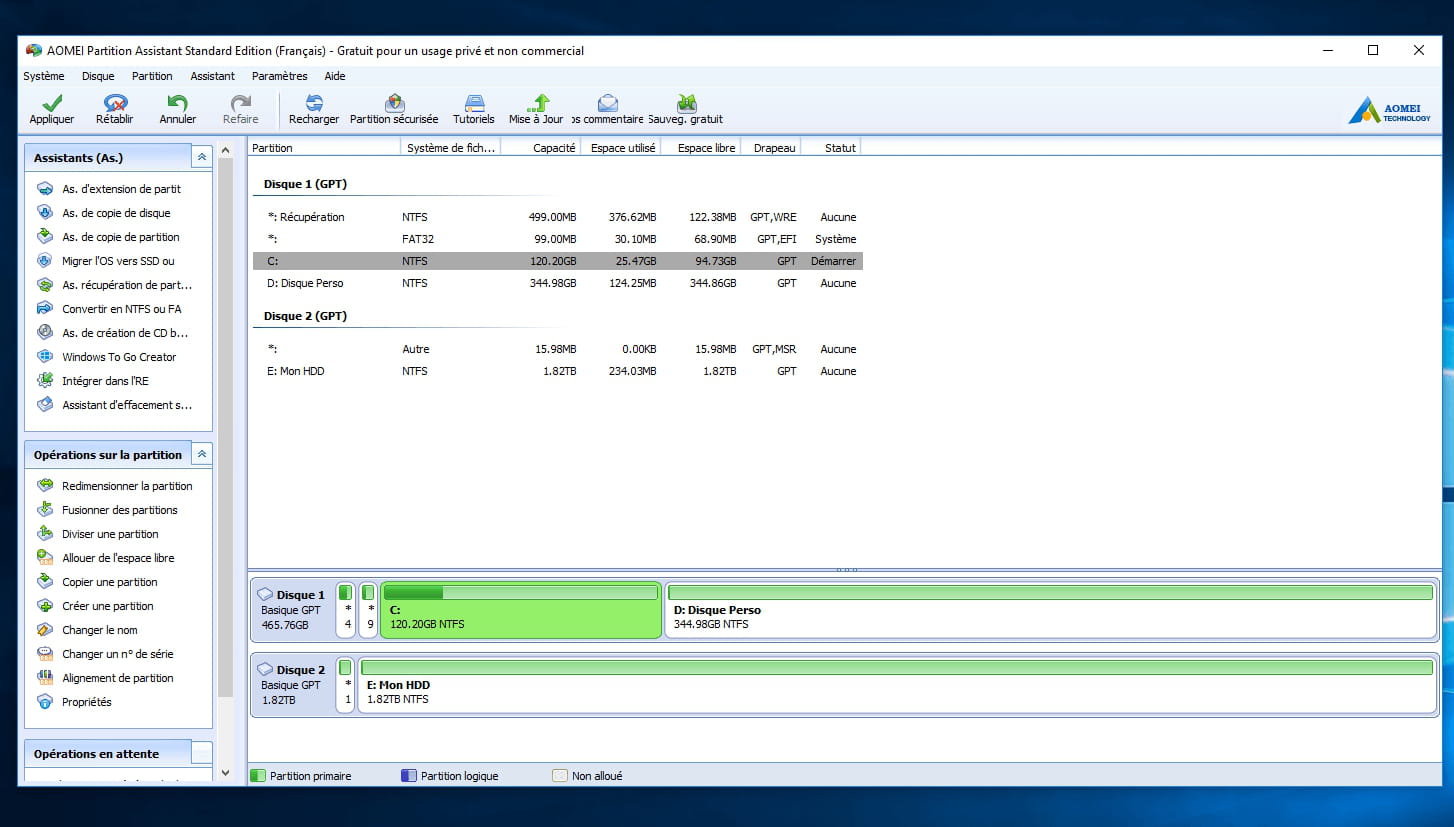Choose Allouer de l'espace libre
Viewport: 1454px width, 827px height.
pos(118,558)
